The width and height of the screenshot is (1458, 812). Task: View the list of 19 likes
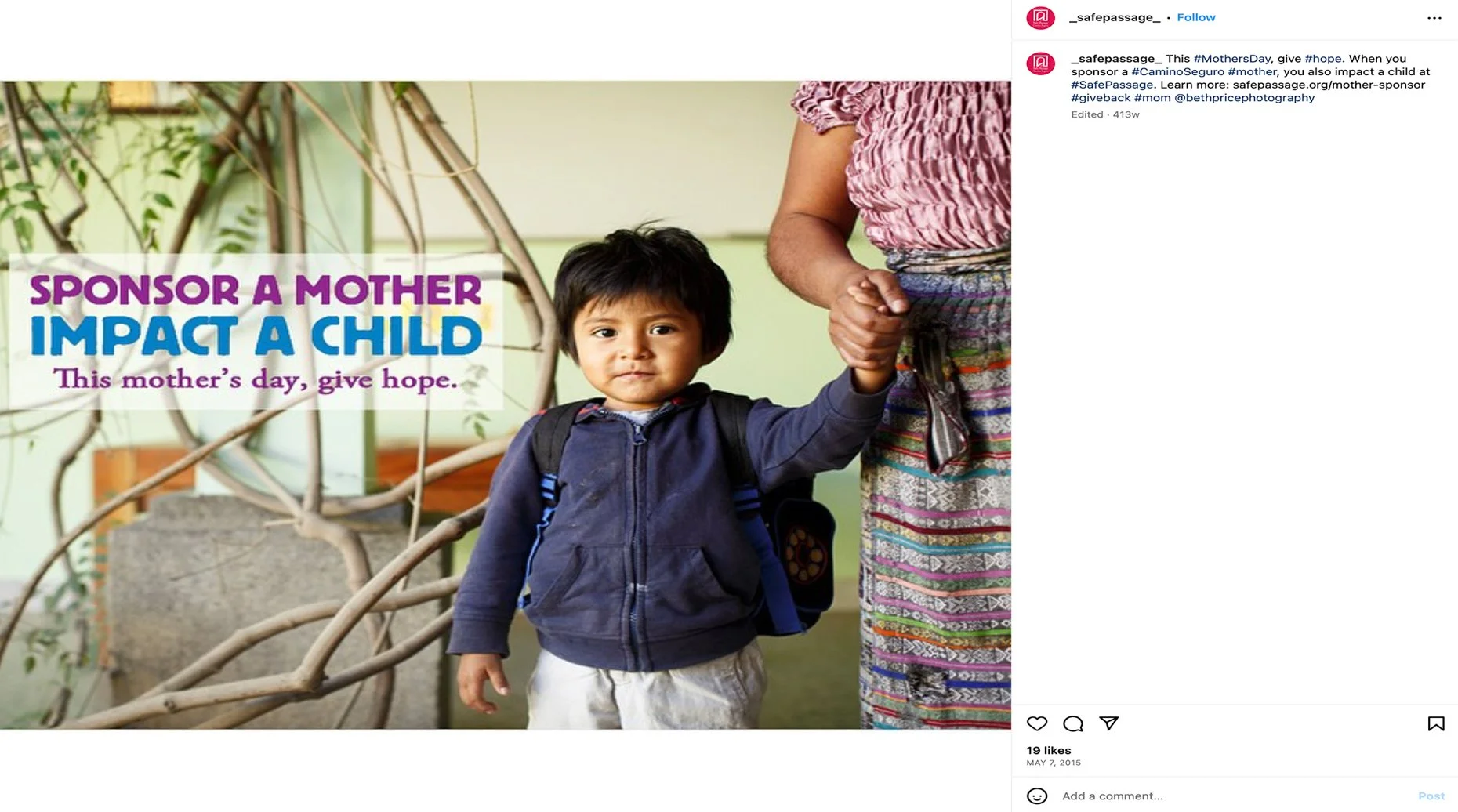click(1049, 750)
